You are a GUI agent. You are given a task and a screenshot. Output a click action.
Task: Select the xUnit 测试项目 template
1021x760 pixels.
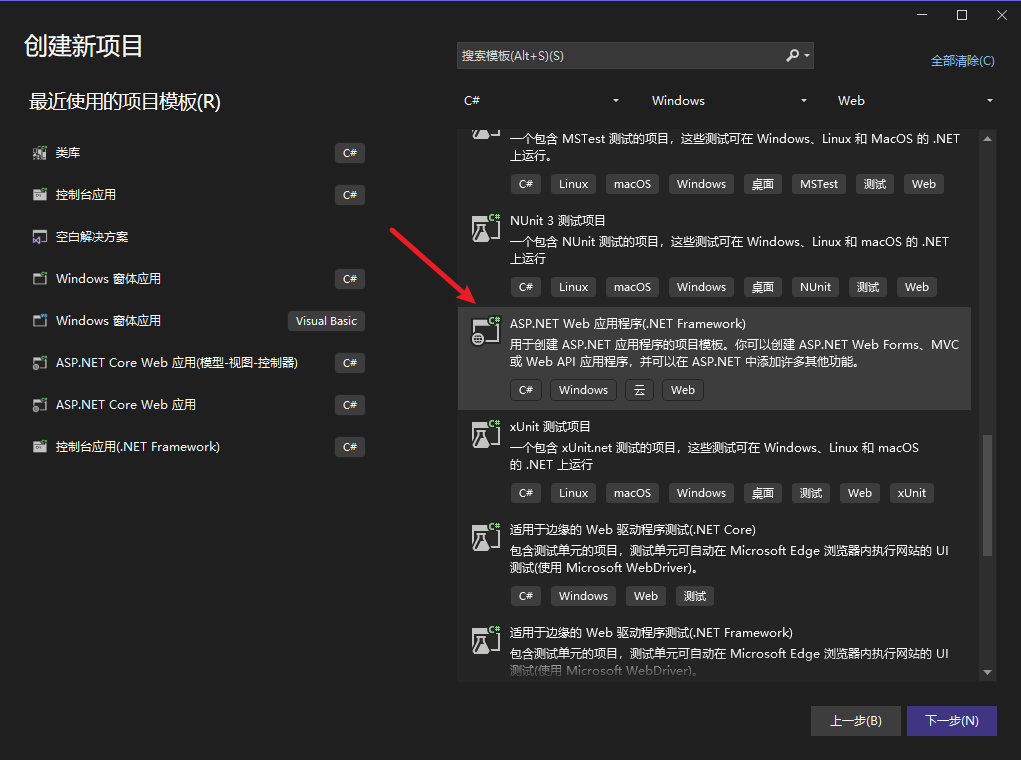coord(714,461)
